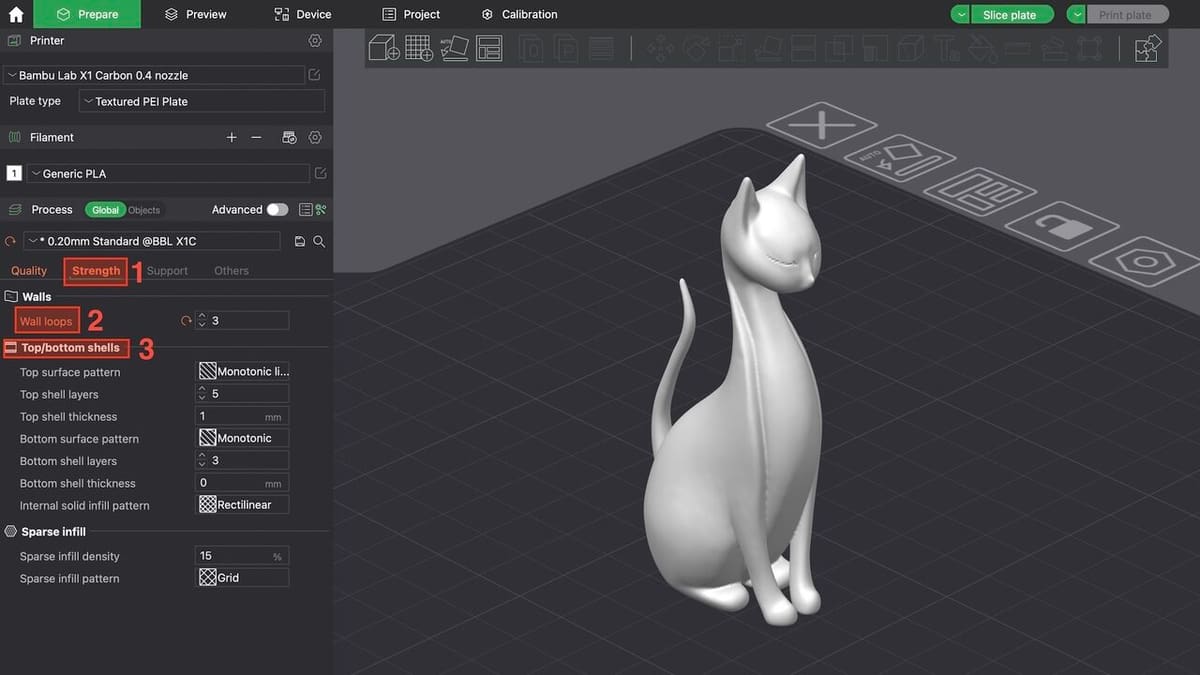Expand the Slice plate options arrow
The image size is (1200, 675).
960,15
